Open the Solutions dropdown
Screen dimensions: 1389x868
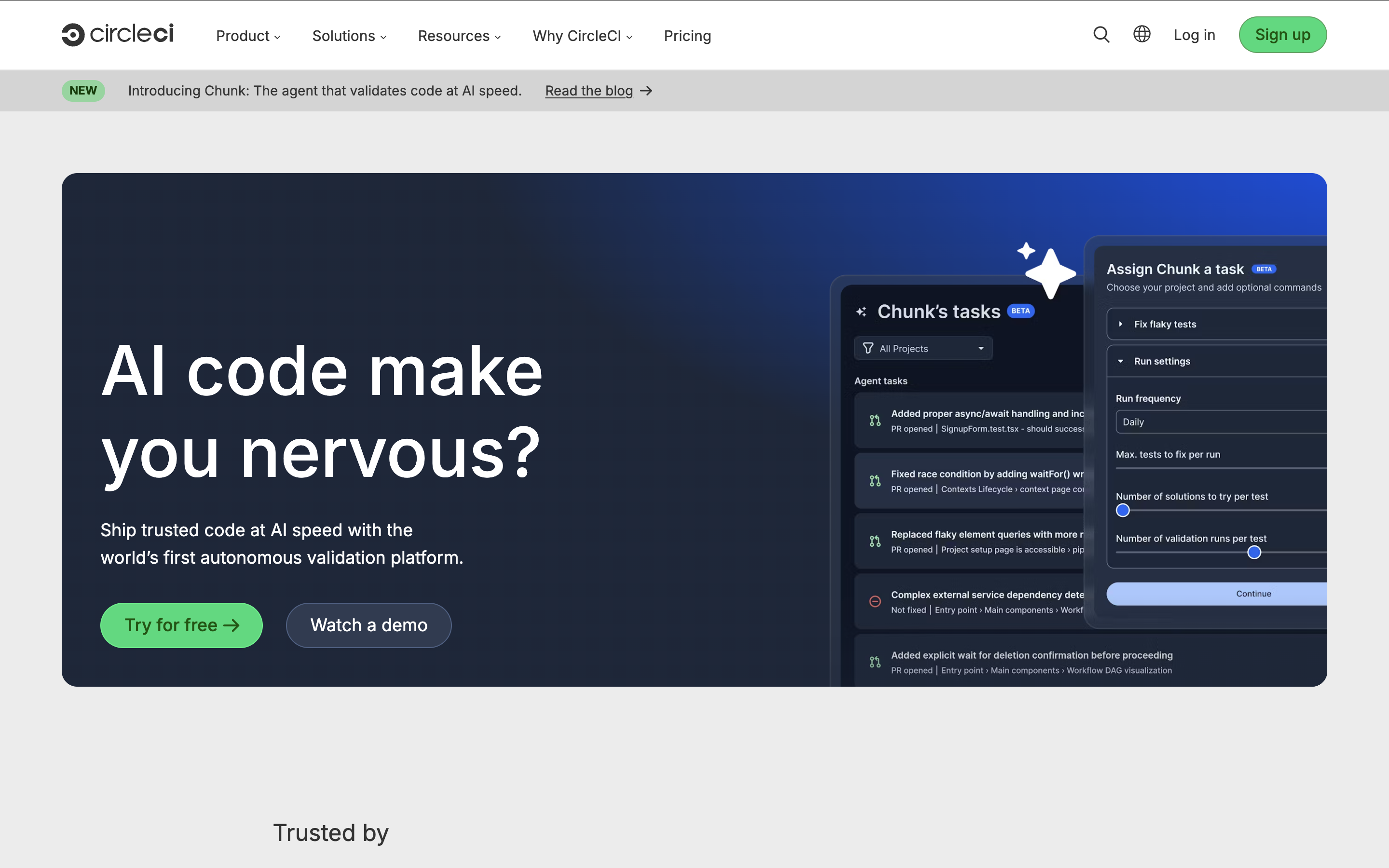[349, 36]
